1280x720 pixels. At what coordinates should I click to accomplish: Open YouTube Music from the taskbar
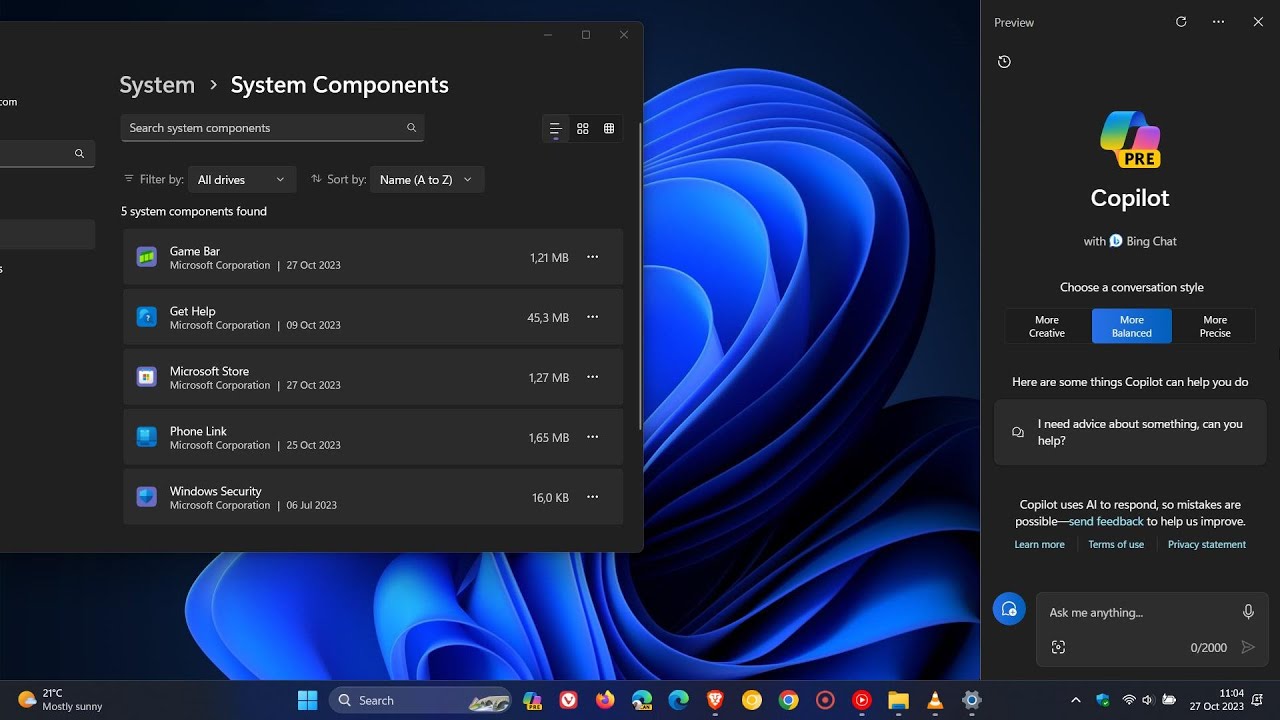pos(862,700)
